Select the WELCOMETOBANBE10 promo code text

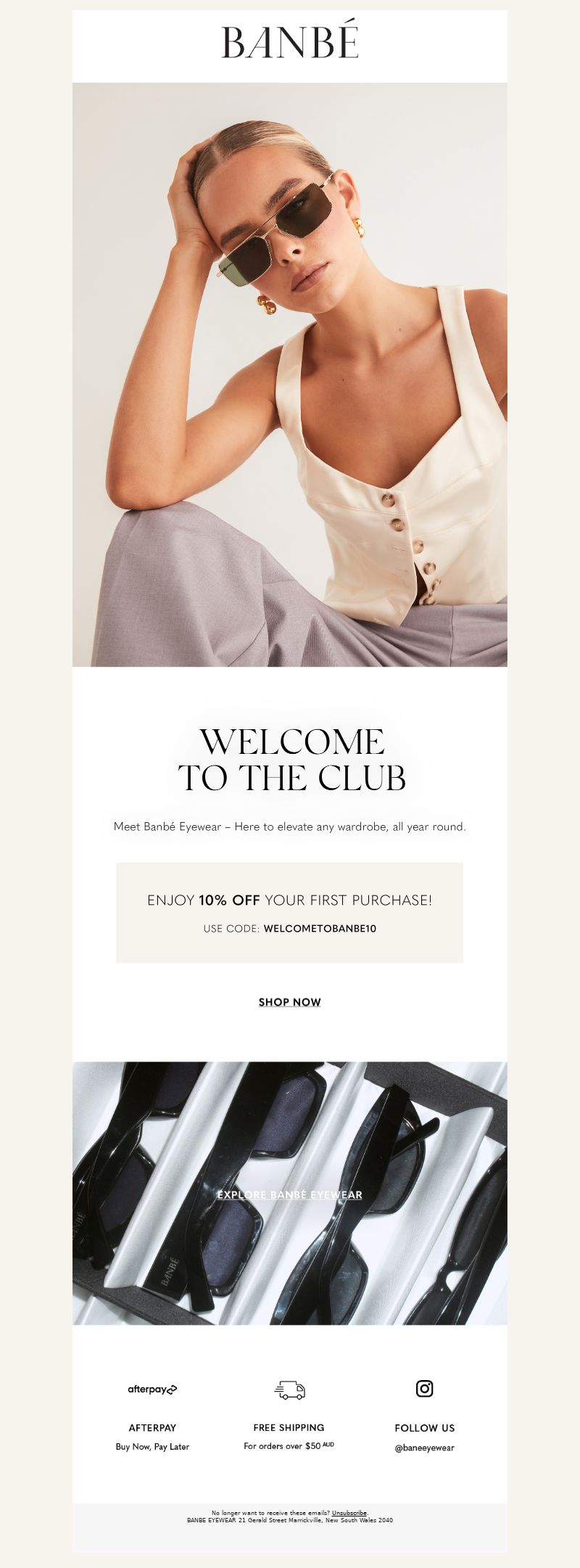[320, 928]
